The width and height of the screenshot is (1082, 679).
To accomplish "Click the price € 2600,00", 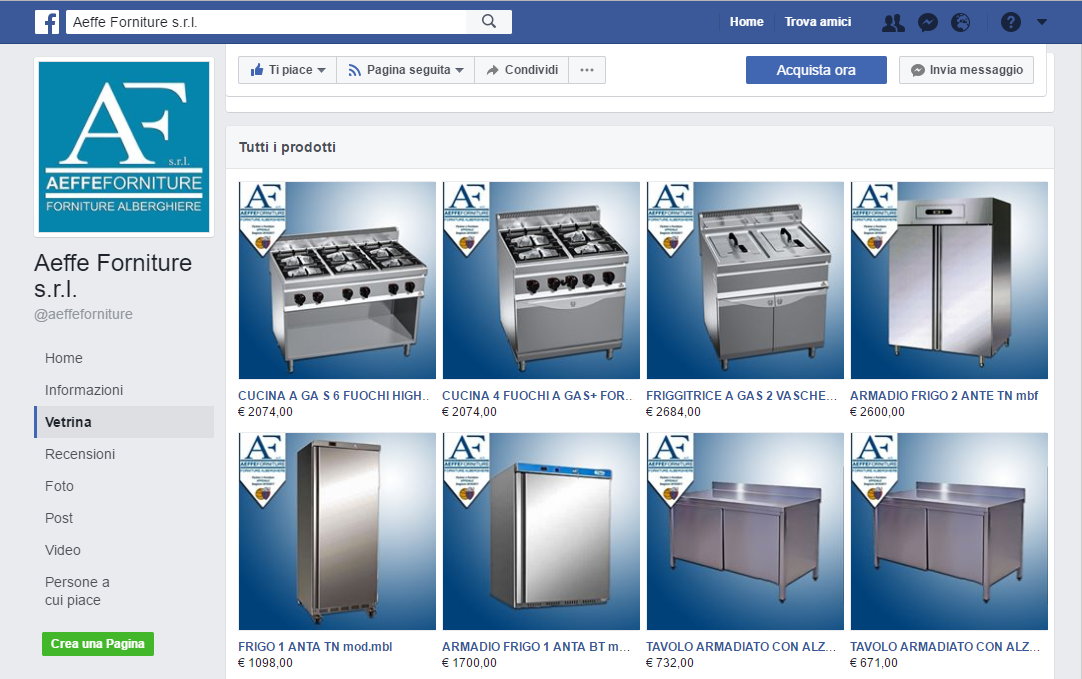I will point(877,411).
